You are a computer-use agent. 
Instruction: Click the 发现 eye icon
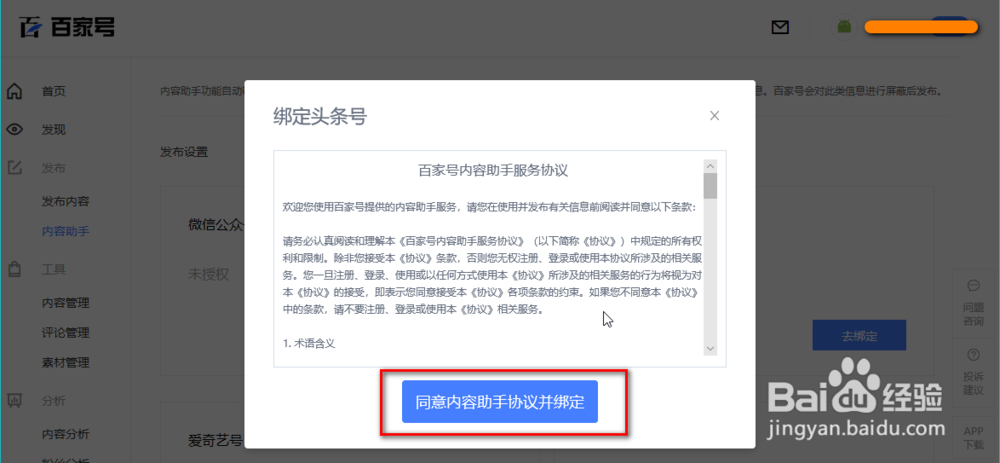tap(15, 130)
